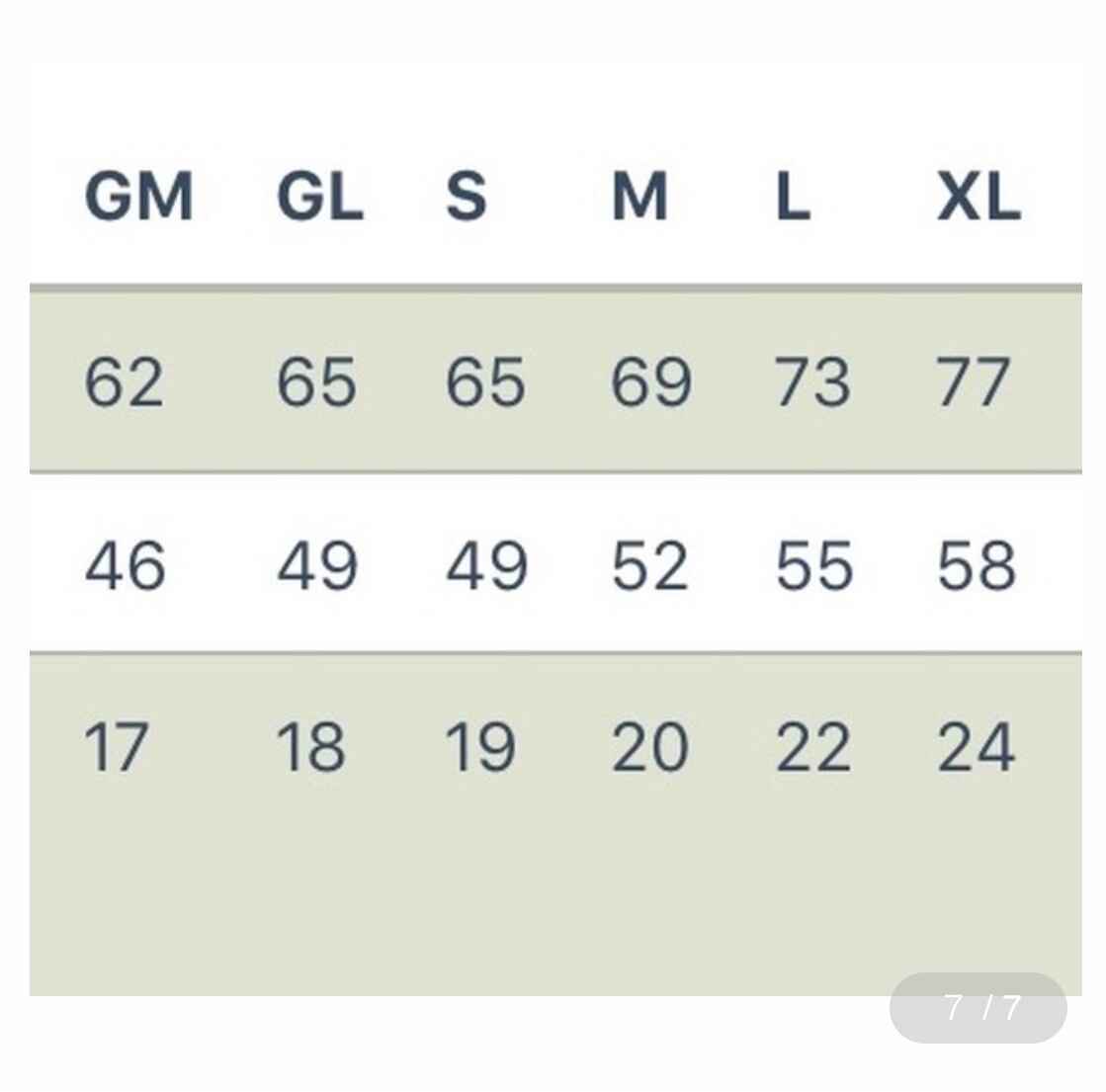Viewport: 1106px width, 1092px height.
Task: Select the 73 value under L
Action: [x=811, y=382]
